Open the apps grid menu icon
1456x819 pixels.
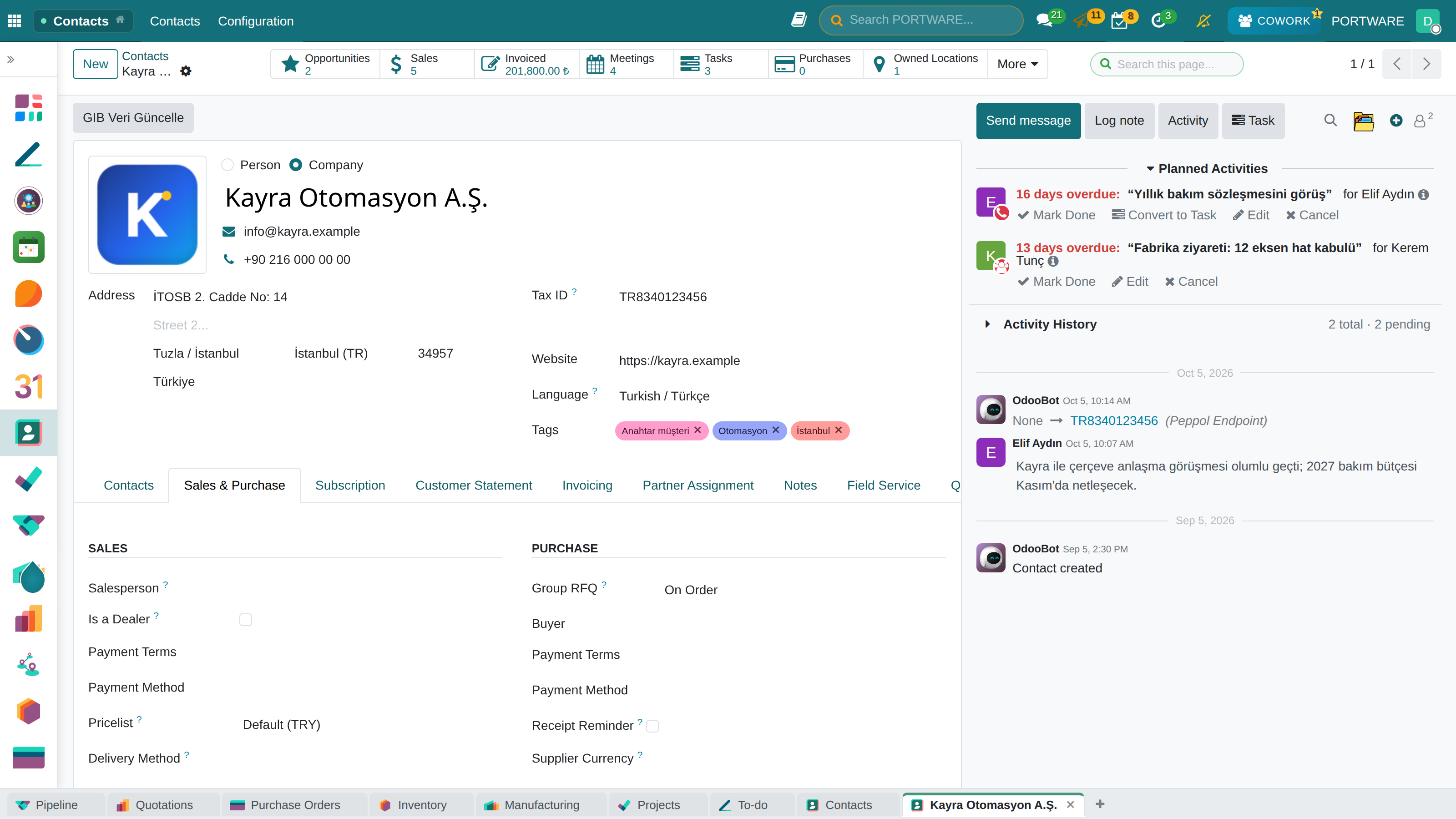point(15,21)
